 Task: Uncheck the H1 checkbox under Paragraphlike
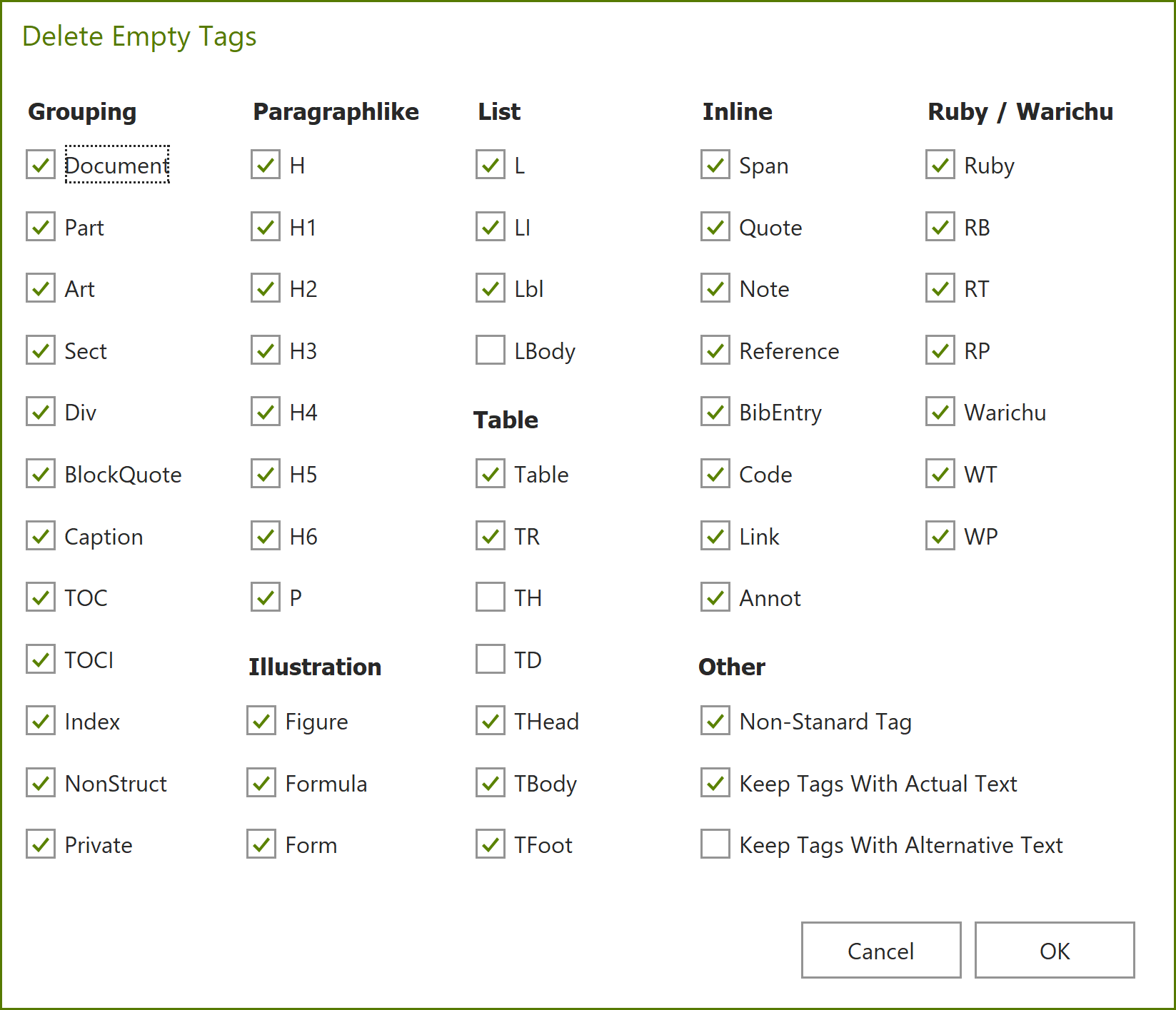[265, 227]
